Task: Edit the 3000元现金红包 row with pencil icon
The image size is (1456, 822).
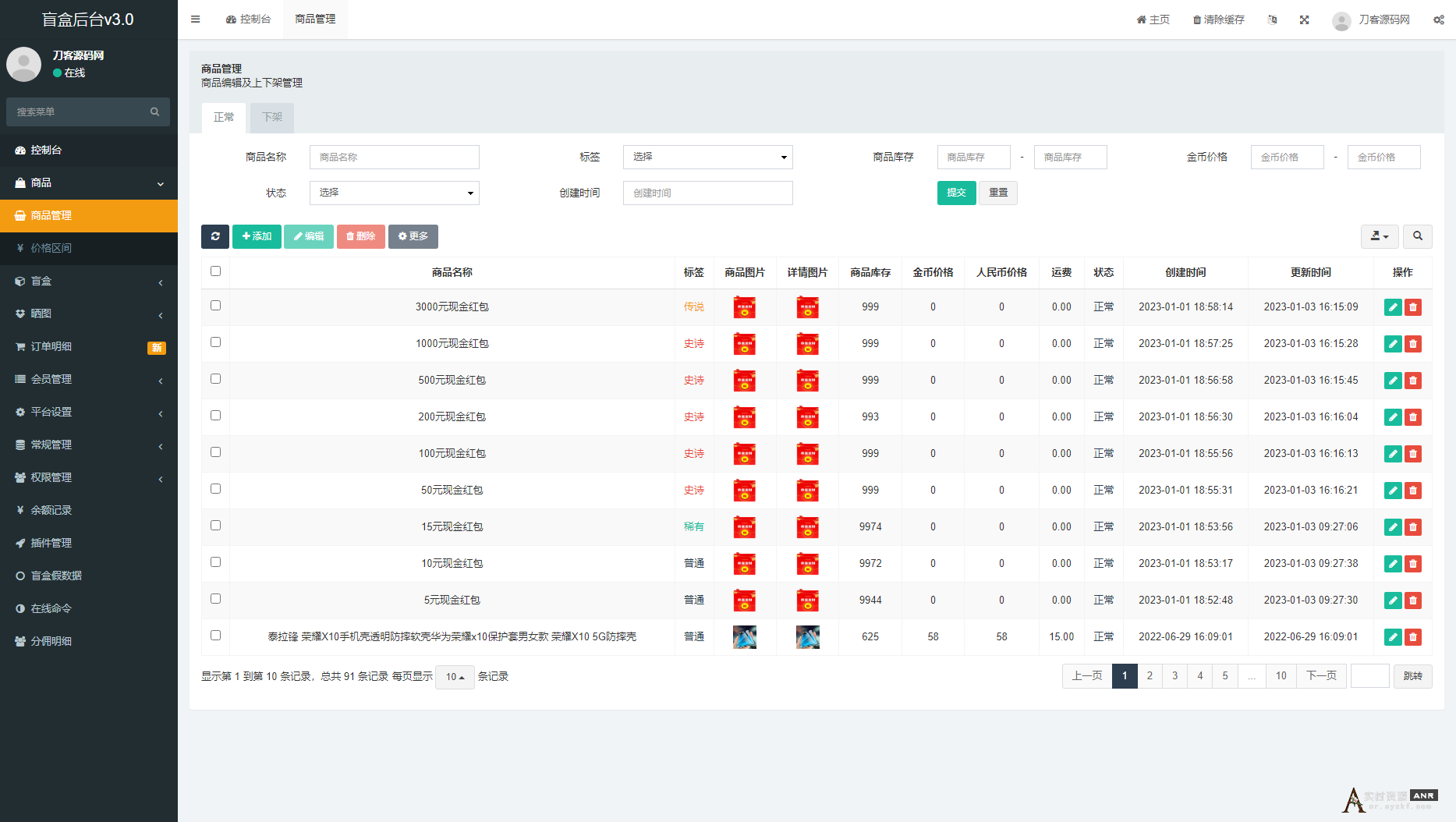Action: 1393,307
